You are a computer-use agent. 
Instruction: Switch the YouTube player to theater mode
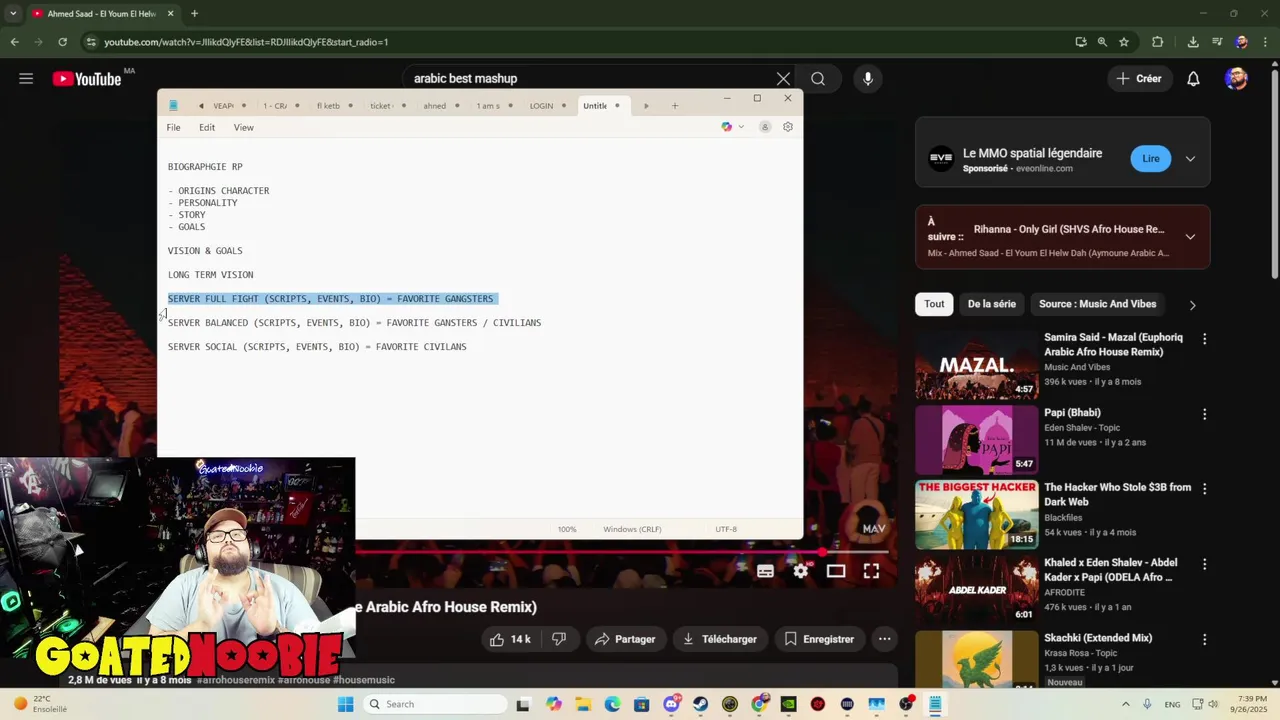pyautogui.click(x=836, y=571)
